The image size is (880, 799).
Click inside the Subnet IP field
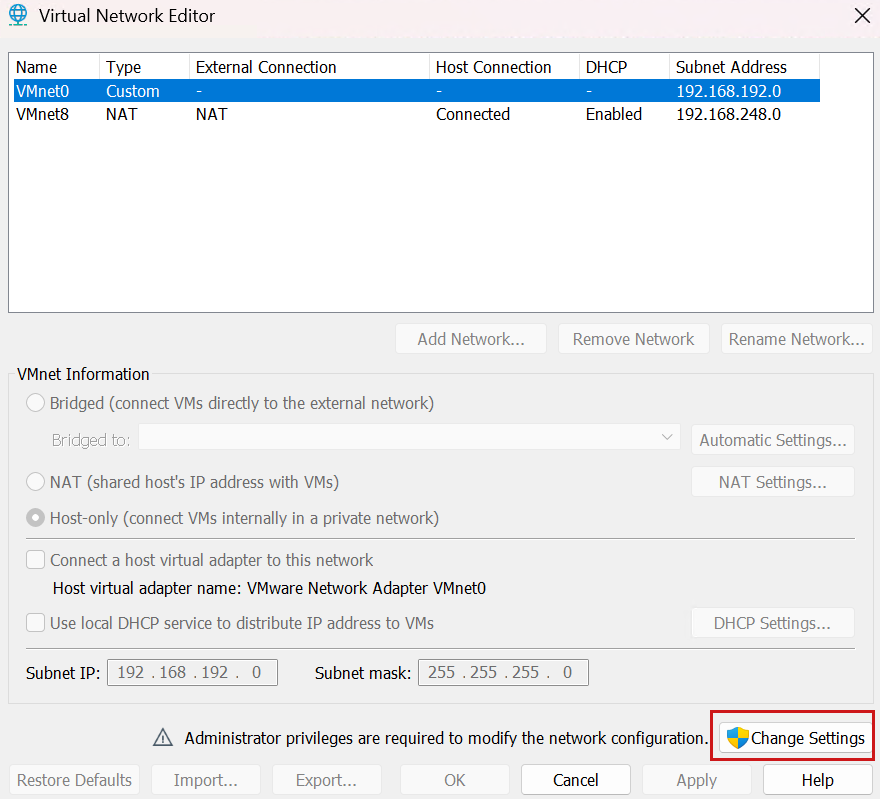click(x=192, y=672)
